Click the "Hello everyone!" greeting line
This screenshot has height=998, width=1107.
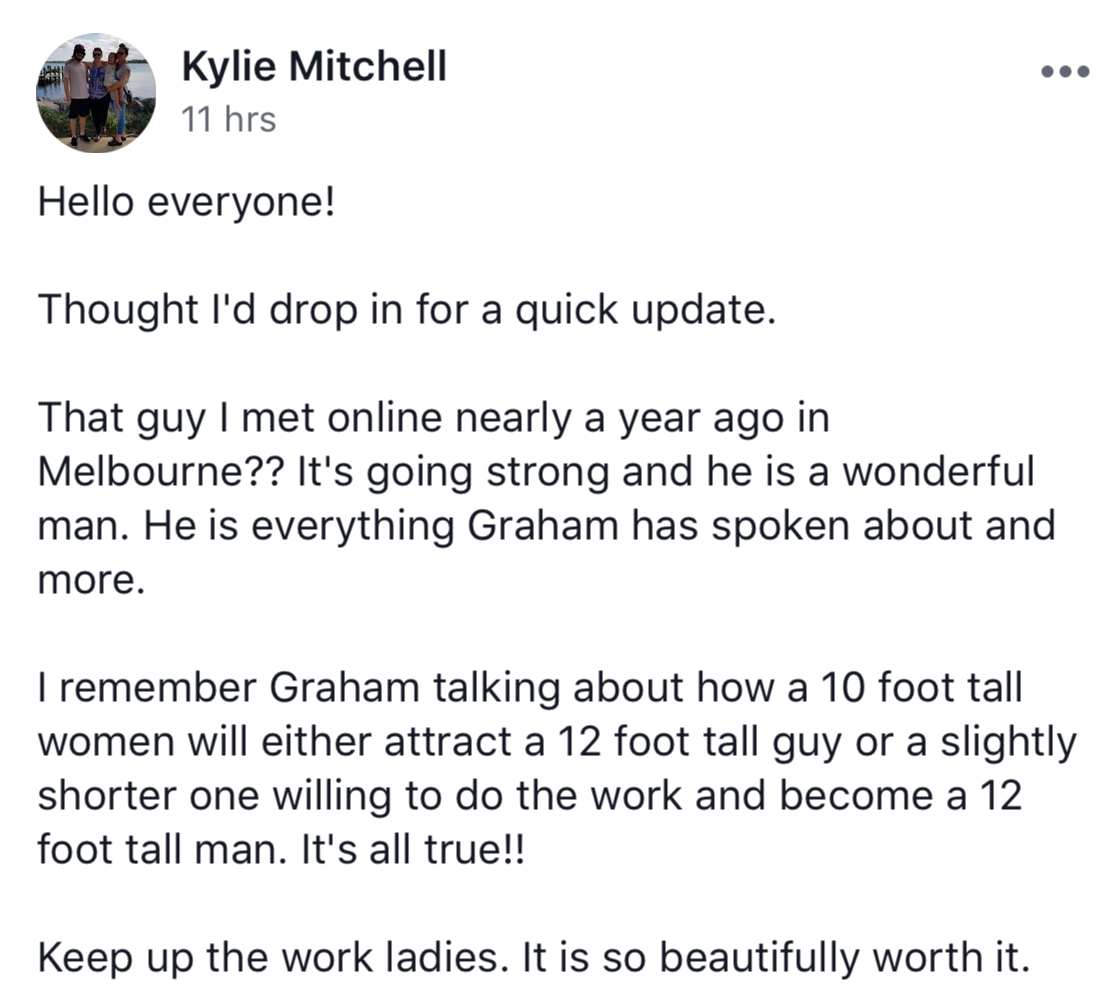point(186,203)
